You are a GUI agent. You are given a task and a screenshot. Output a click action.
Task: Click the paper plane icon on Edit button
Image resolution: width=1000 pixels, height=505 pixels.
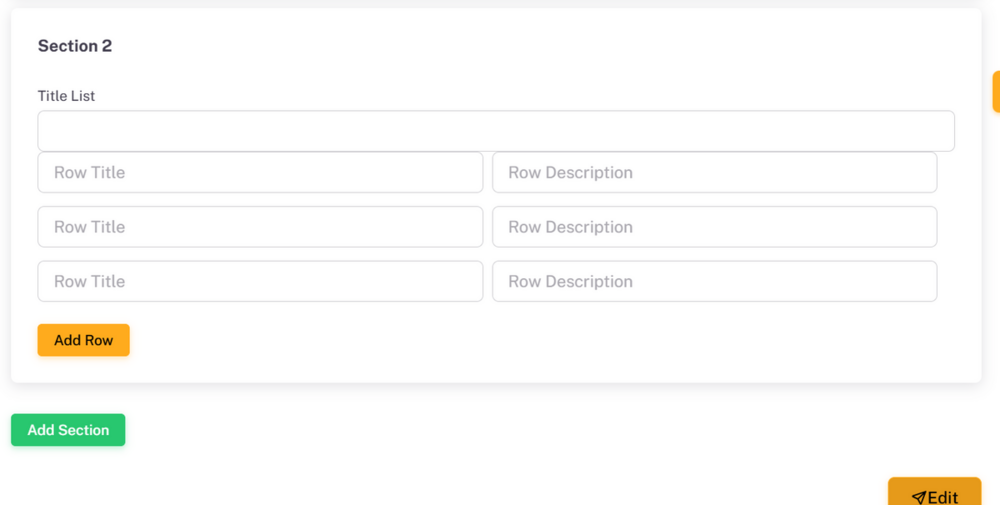pyautogui.click(x=918, y=497)
